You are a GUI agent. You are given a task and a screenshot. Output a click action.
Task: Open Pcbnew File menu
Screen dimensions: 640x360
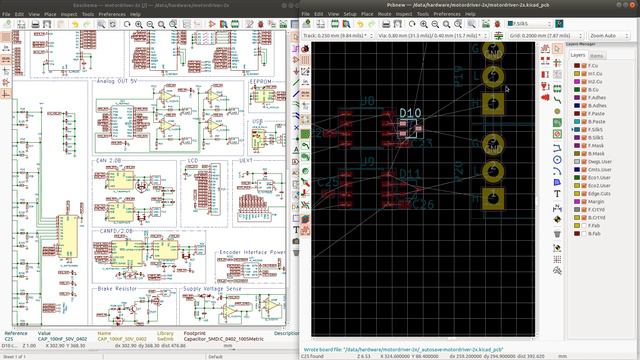coord(305,14)
